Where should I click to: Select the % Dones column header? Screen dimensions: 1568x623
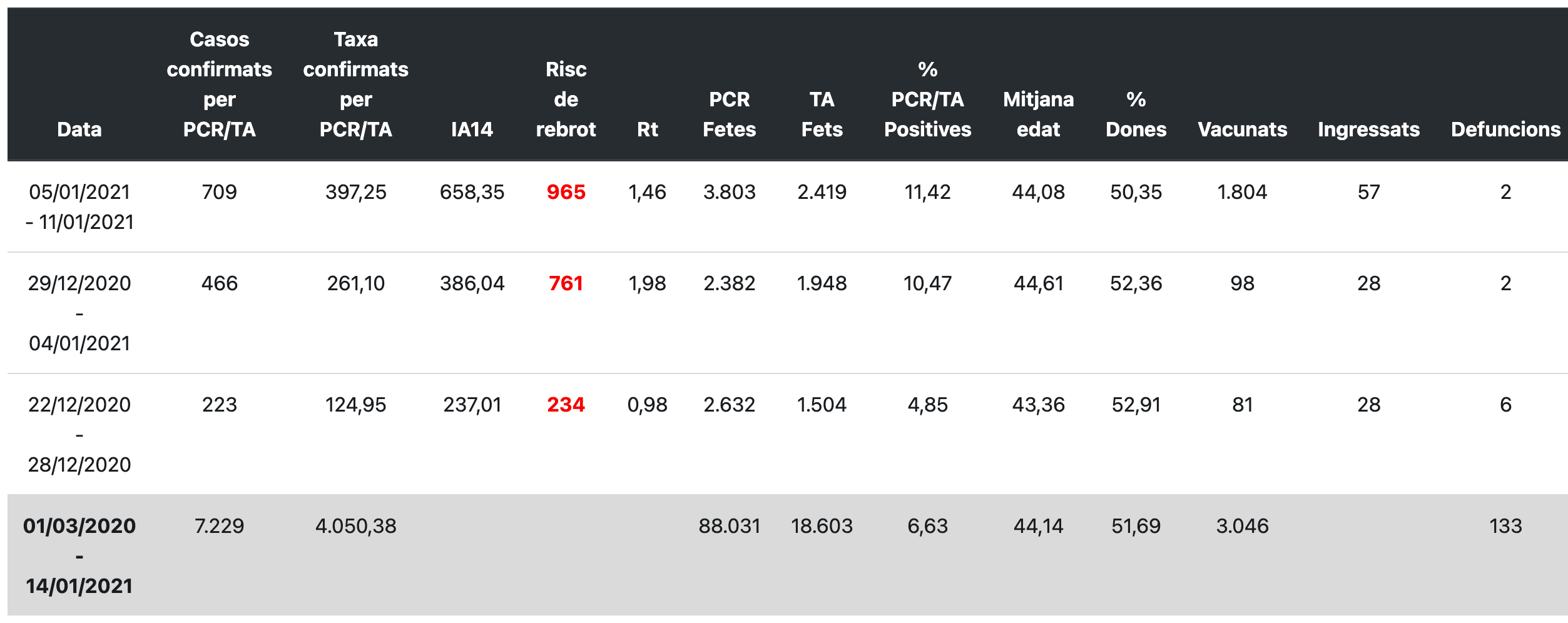click(1136, 114)
